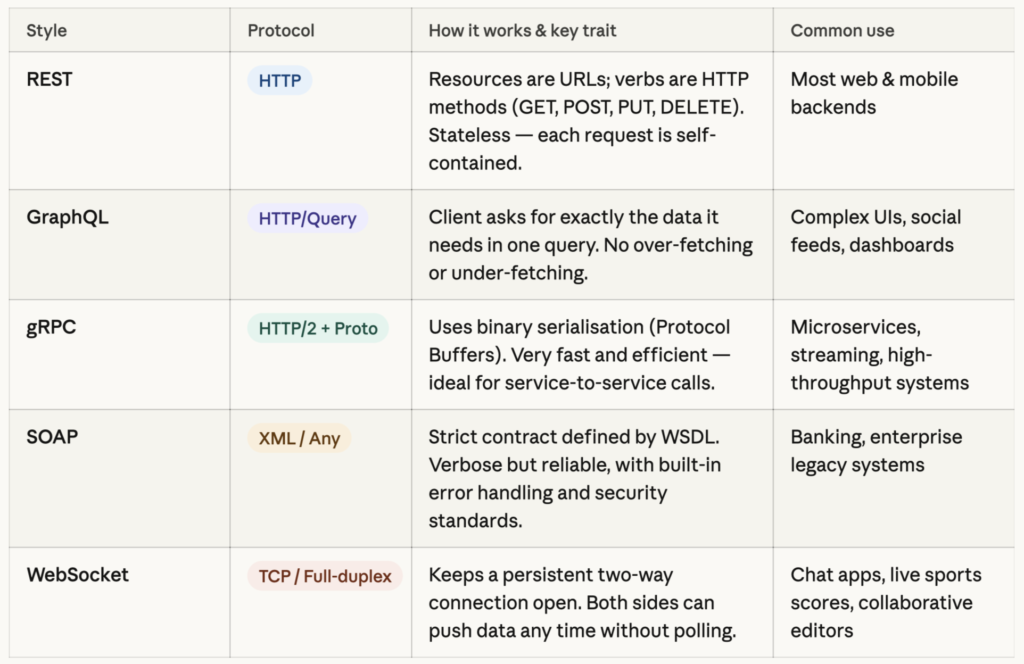Select the REST statelessness description cell
The width and height of the screenshot is (1024, 664).
pyautogui.click(x=592, y=121)
